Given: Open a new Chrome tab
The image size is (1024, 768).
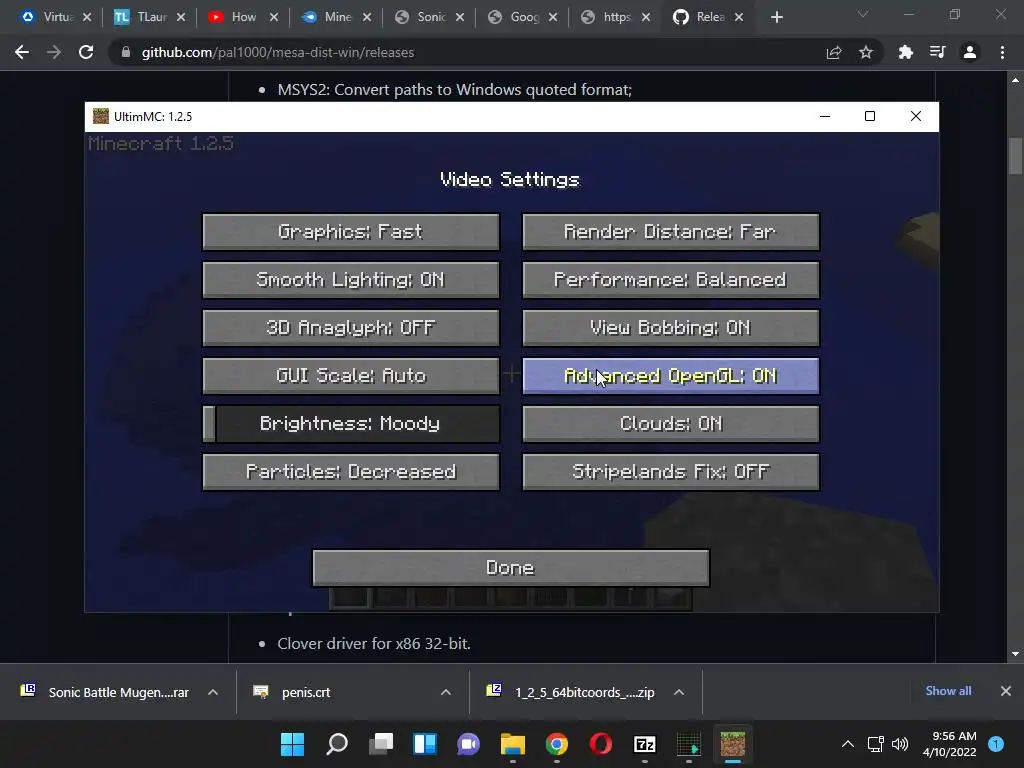Looking at the screenshot, I should click(776, 17).
